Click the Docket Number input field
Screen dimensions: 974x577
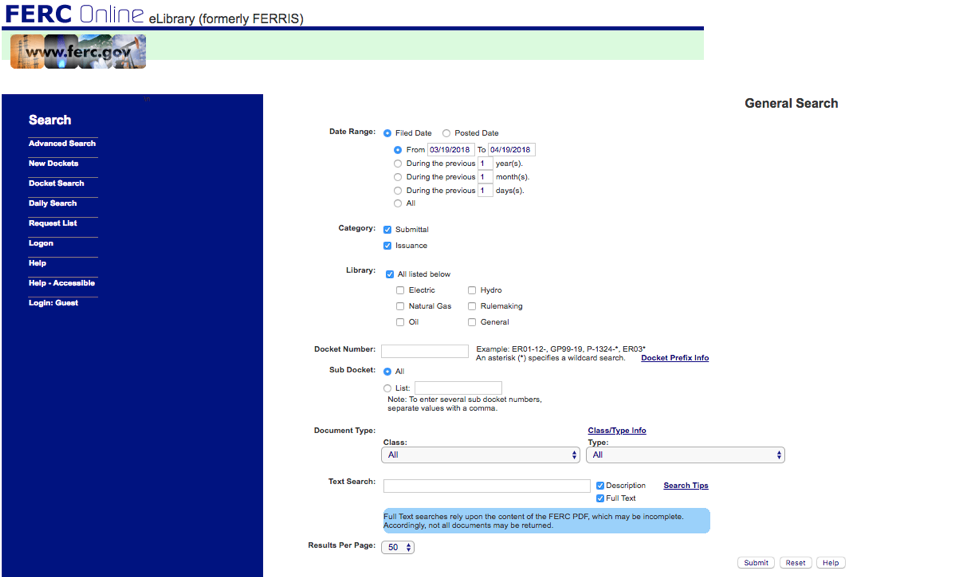pyautogui.click(x=425, y=351)
